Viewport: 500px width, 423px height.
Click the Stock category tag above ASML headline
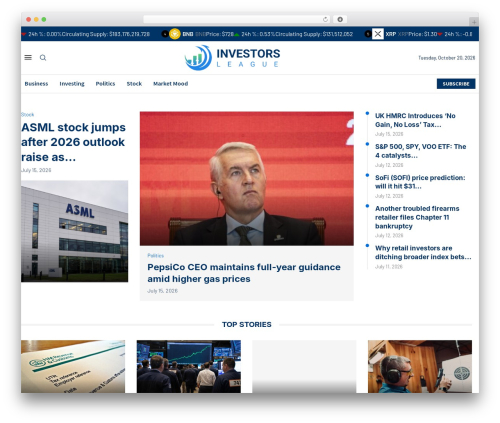[27, 115]
